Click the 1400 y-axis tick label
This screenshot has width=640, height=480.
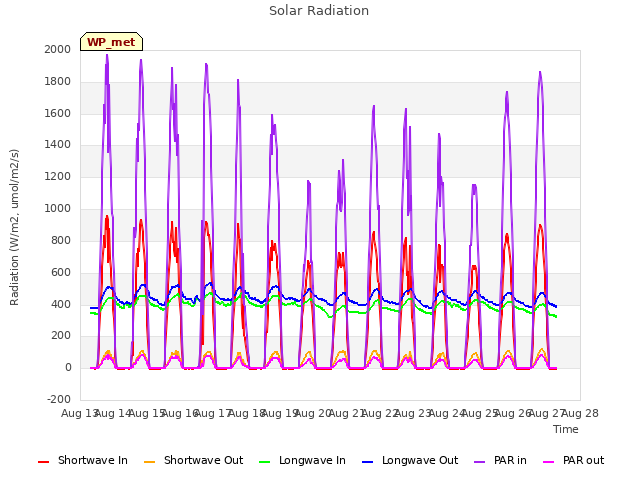[x=58, y=144]
